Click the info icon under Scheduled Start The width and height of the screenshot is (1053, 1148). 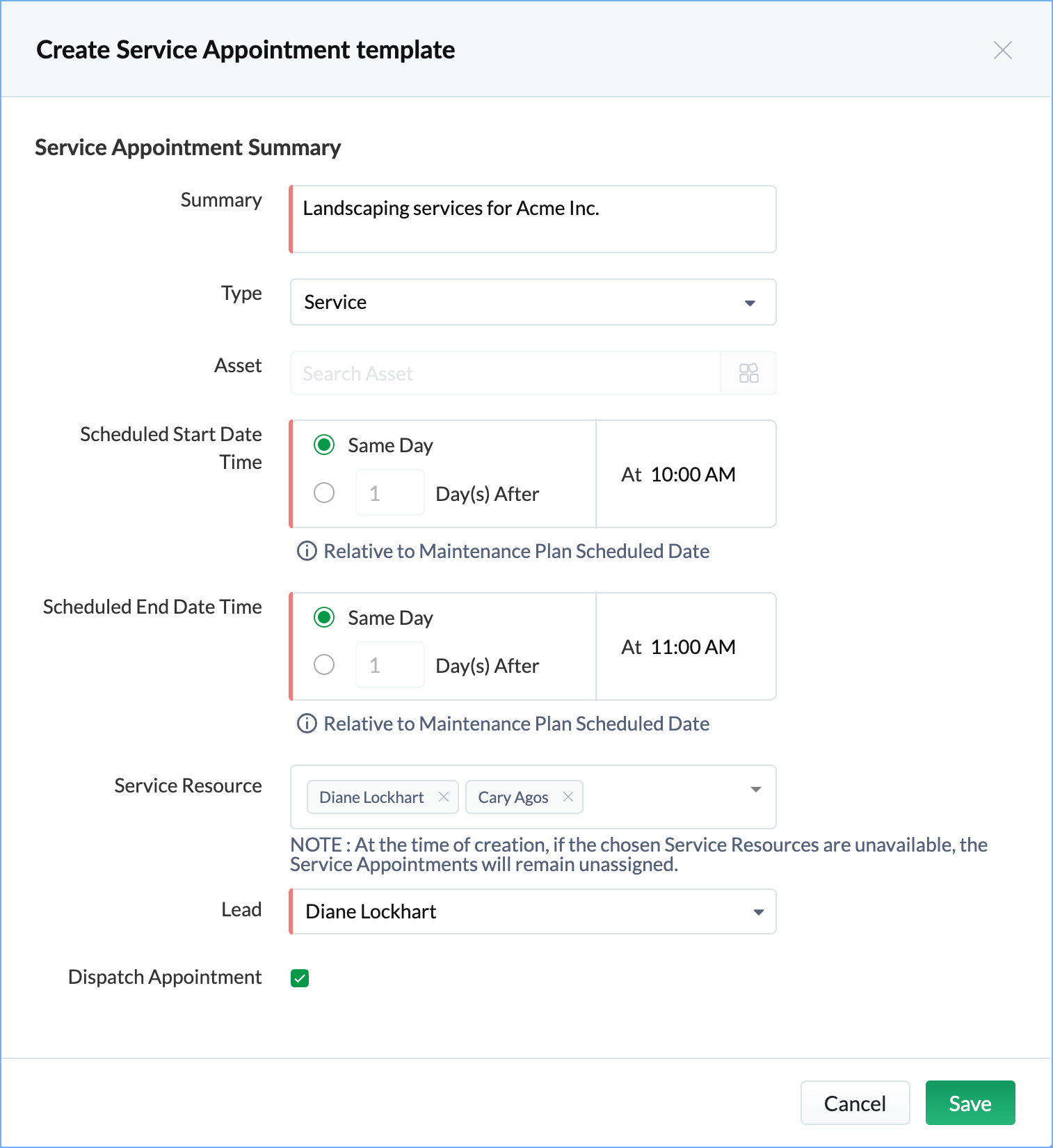click(307, 551)
